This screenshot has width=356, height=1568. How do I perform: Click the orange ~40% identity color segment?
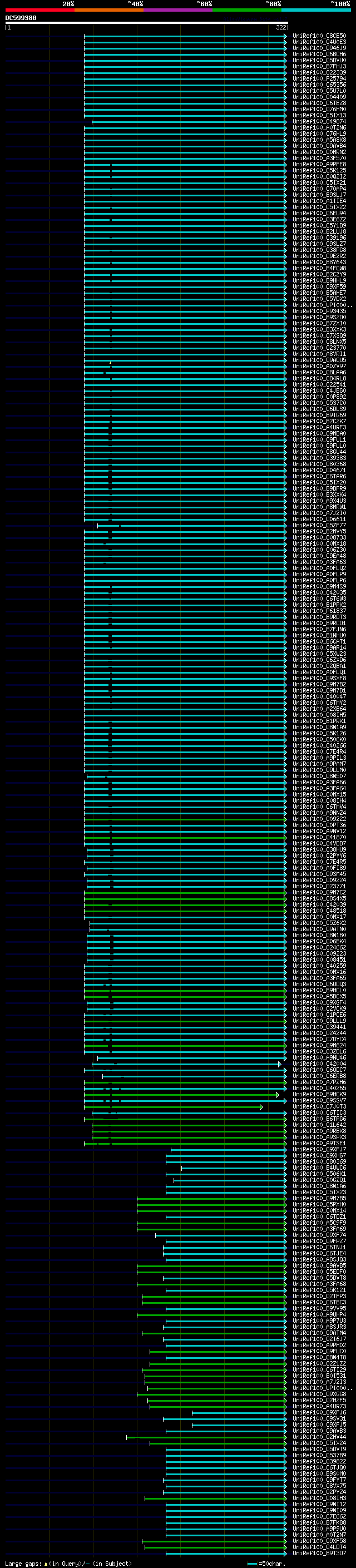(109, 10)
